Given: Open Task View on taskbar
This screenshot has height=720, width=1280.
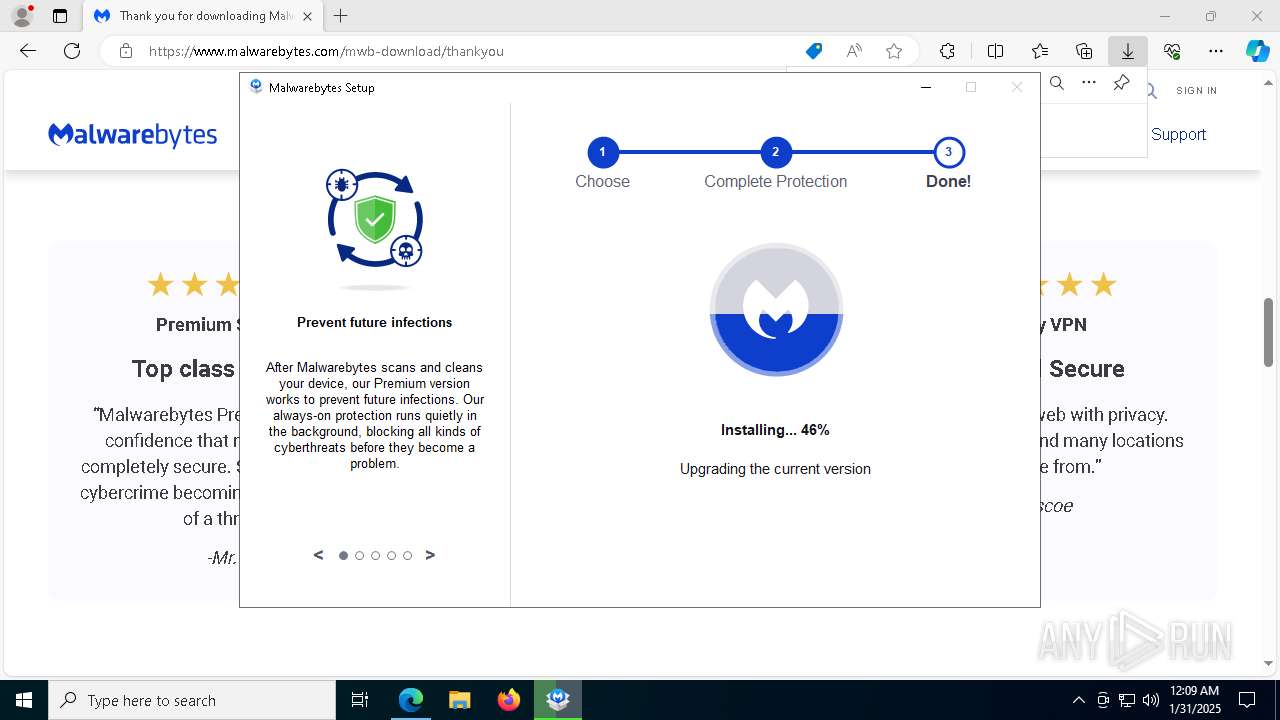Looking at the screenshot, I should [x=360, y=700].
